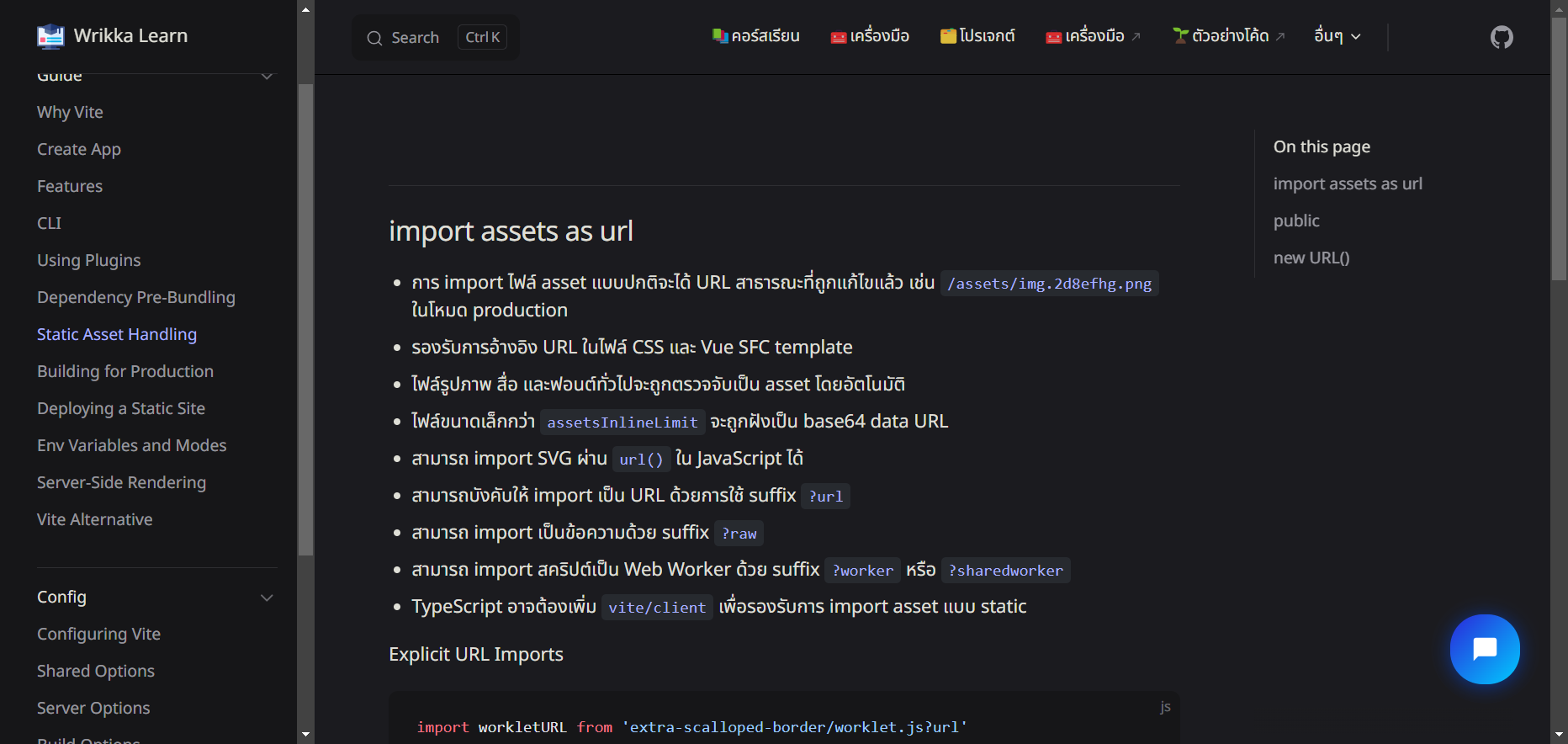Click the Search input box
1568x744 pixels.
point(435,38)
